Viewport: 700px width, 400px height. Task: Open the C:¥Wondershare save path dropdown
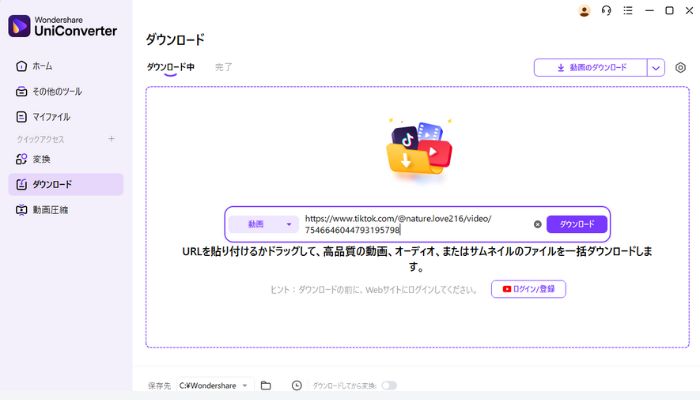tap(215, 385)
